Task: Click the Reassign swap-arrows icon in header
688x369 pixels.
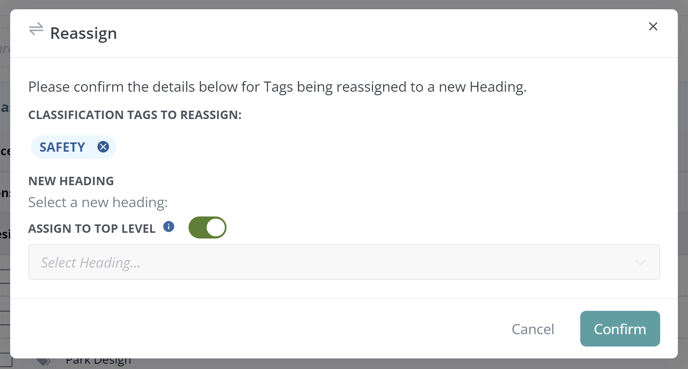Action: (x=36, y=29)
